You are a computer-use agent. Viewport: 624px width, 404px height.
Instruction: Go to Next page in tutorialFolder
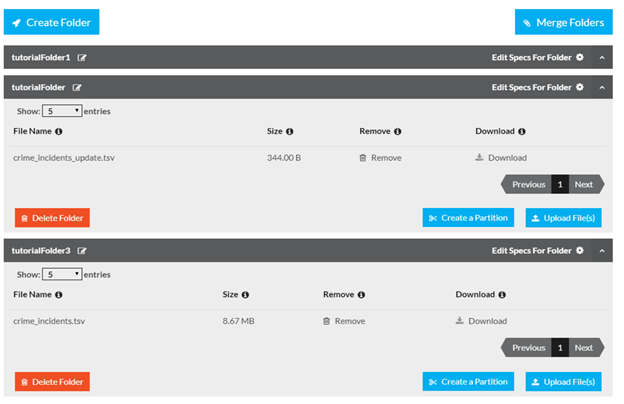pyautogui.click(x=584, y=184)
